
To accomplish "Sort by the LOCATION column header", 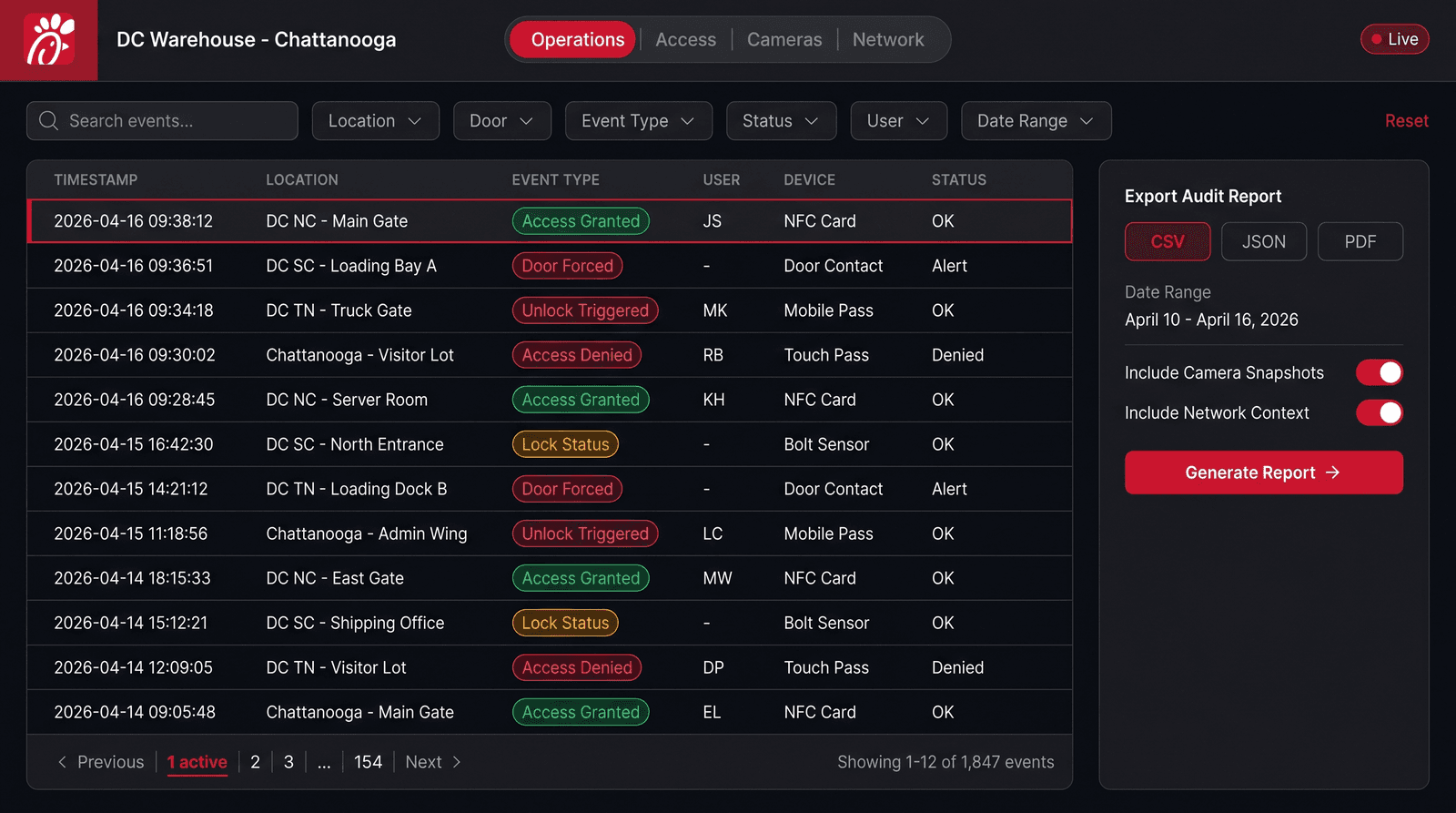I will [302, 180].
